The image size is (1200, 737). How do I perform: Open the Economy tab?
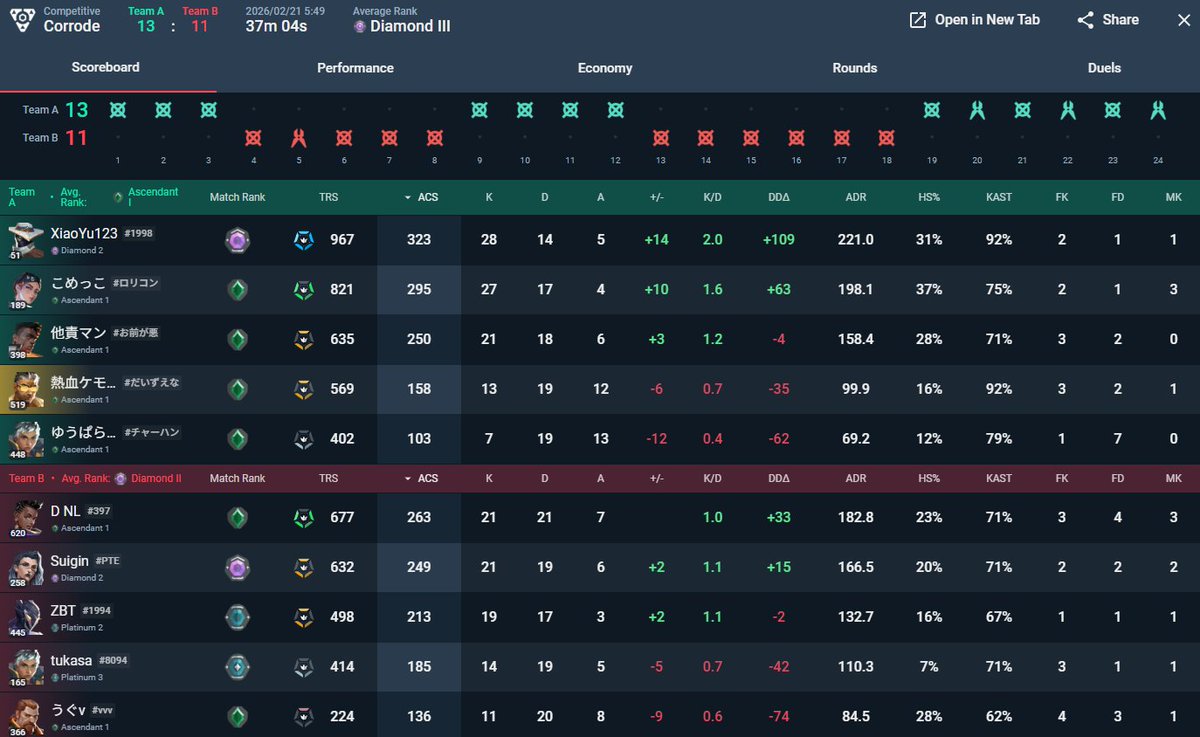click(605, 68)
